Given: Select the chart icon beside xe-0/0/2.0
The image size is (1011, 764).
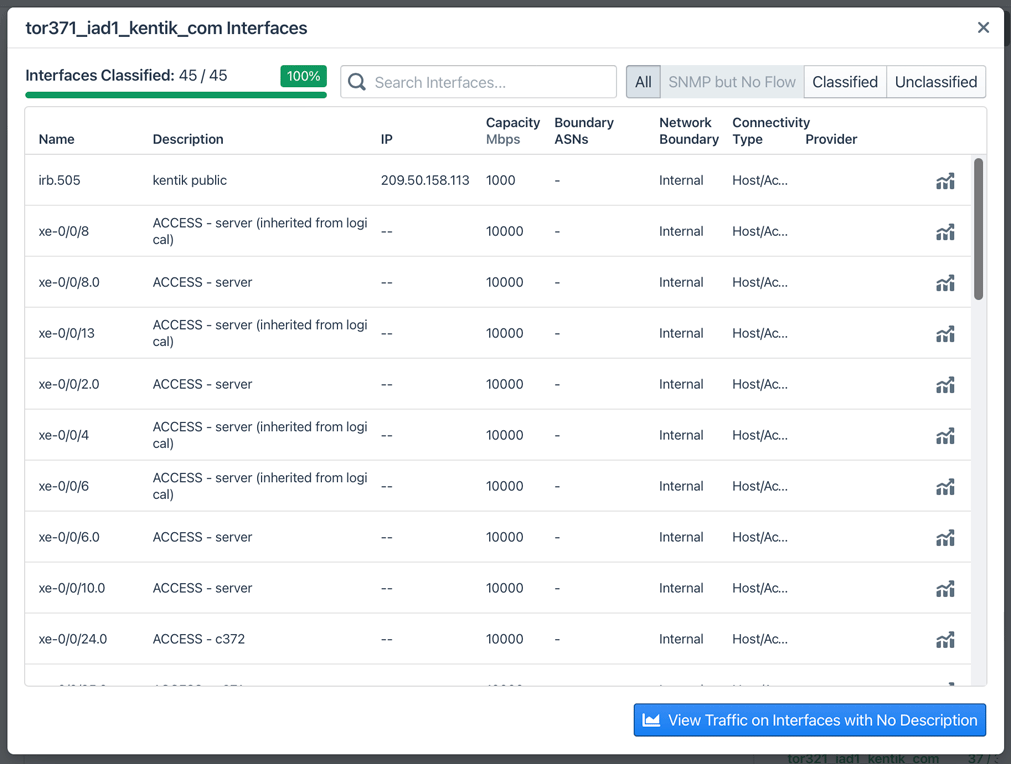Looking at the screenshot, I should coord(945,384).
